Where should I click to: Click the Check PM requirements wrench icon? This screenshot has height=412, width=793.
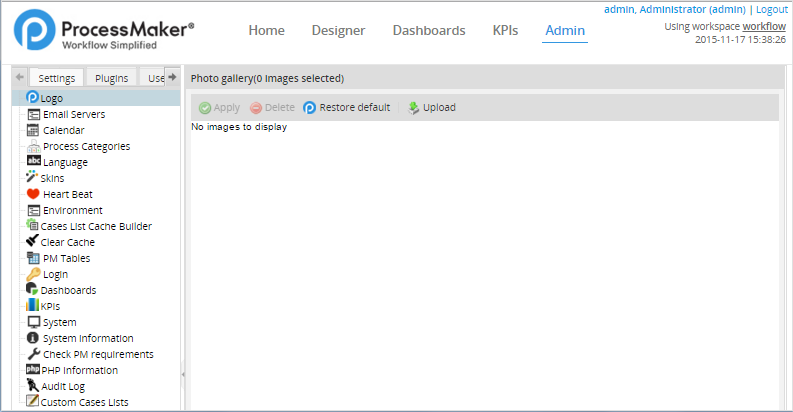33,354
